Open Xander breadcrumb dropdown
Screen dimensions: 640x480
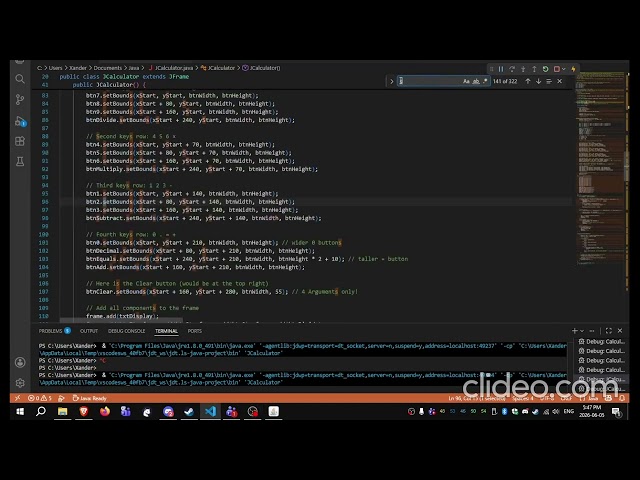pyautogui.click(x=78, y=68)
